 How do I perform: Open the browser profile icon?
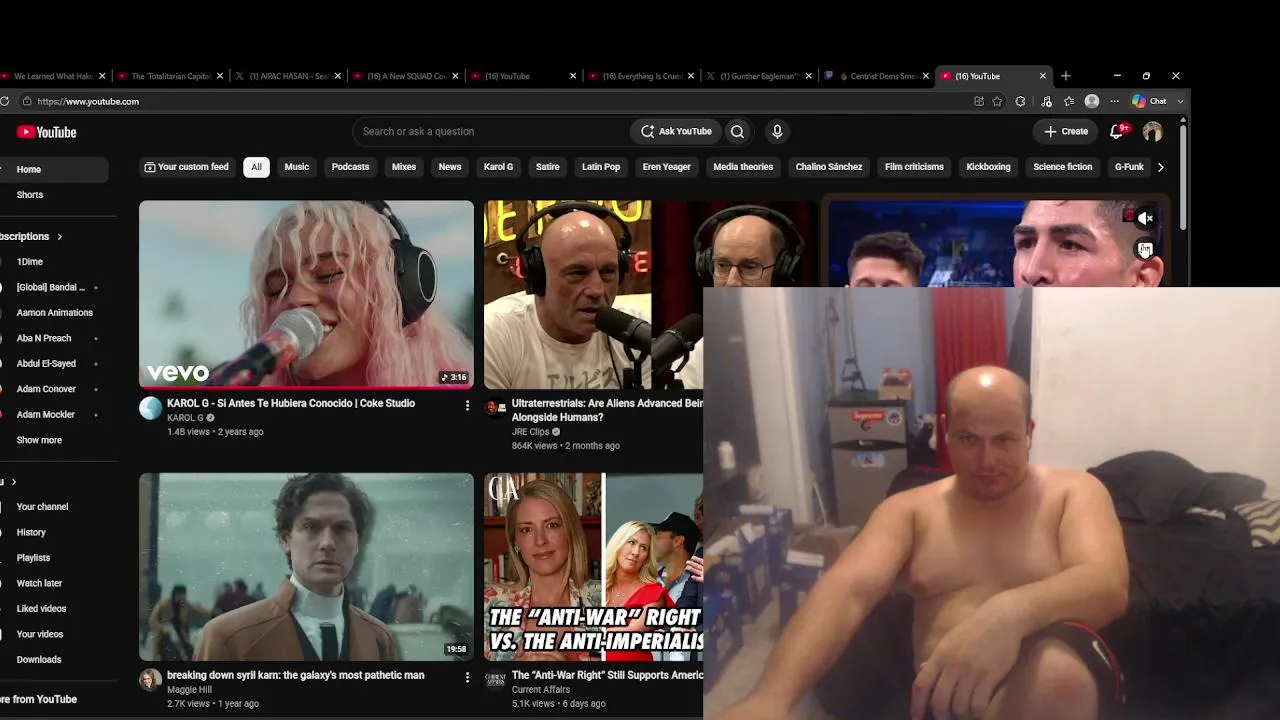pos(1092,101)
